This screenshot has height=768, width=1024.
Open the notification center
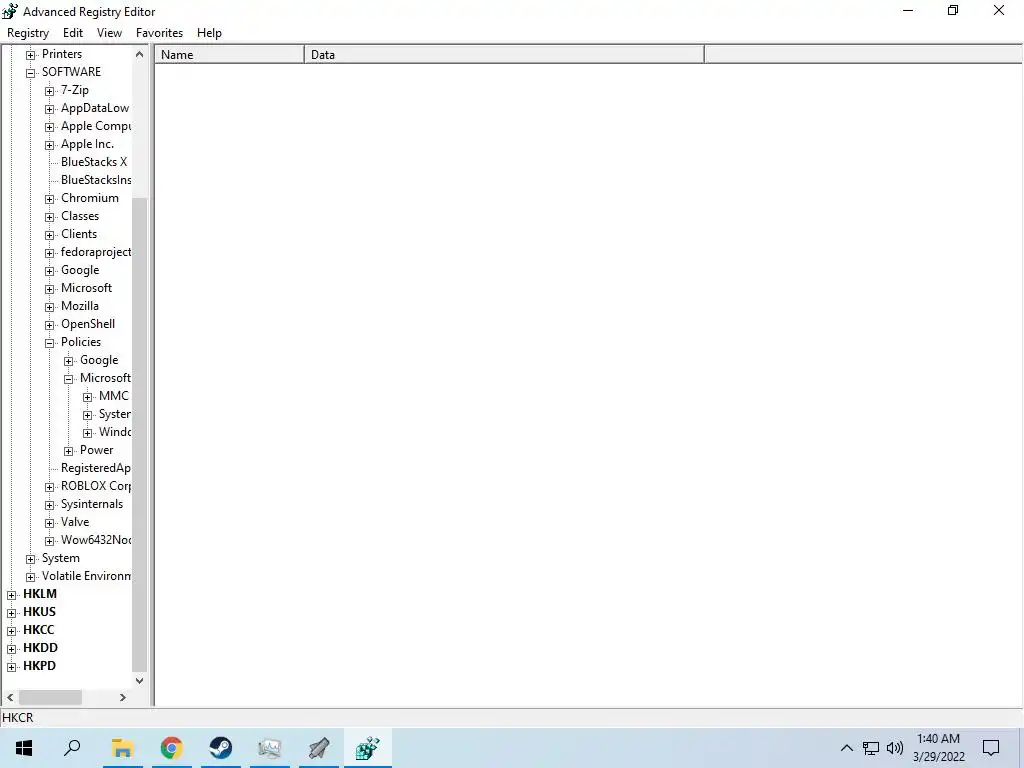pyautogui.click(x=991, y=748)
